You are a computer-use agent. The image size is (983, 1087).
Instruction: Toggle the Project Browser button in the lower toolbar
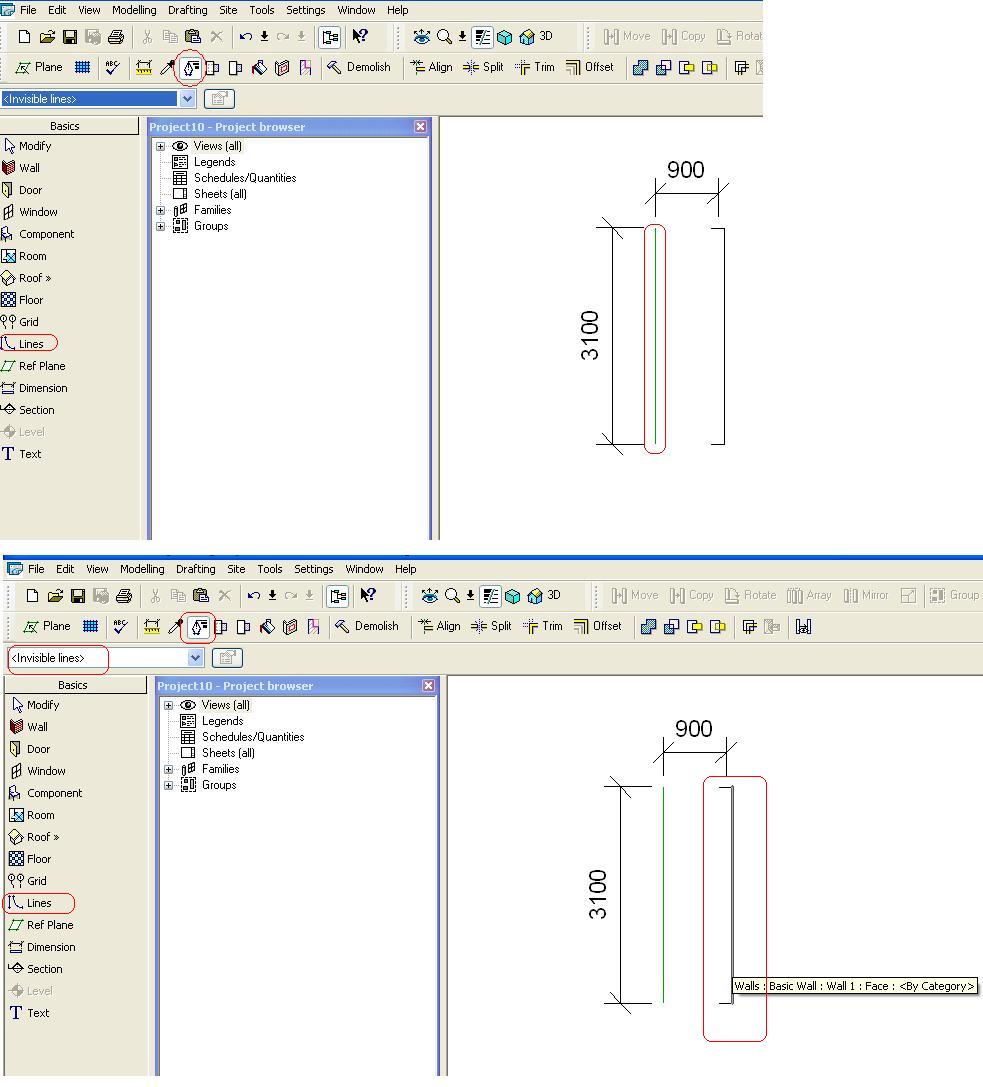coord(338,596)
